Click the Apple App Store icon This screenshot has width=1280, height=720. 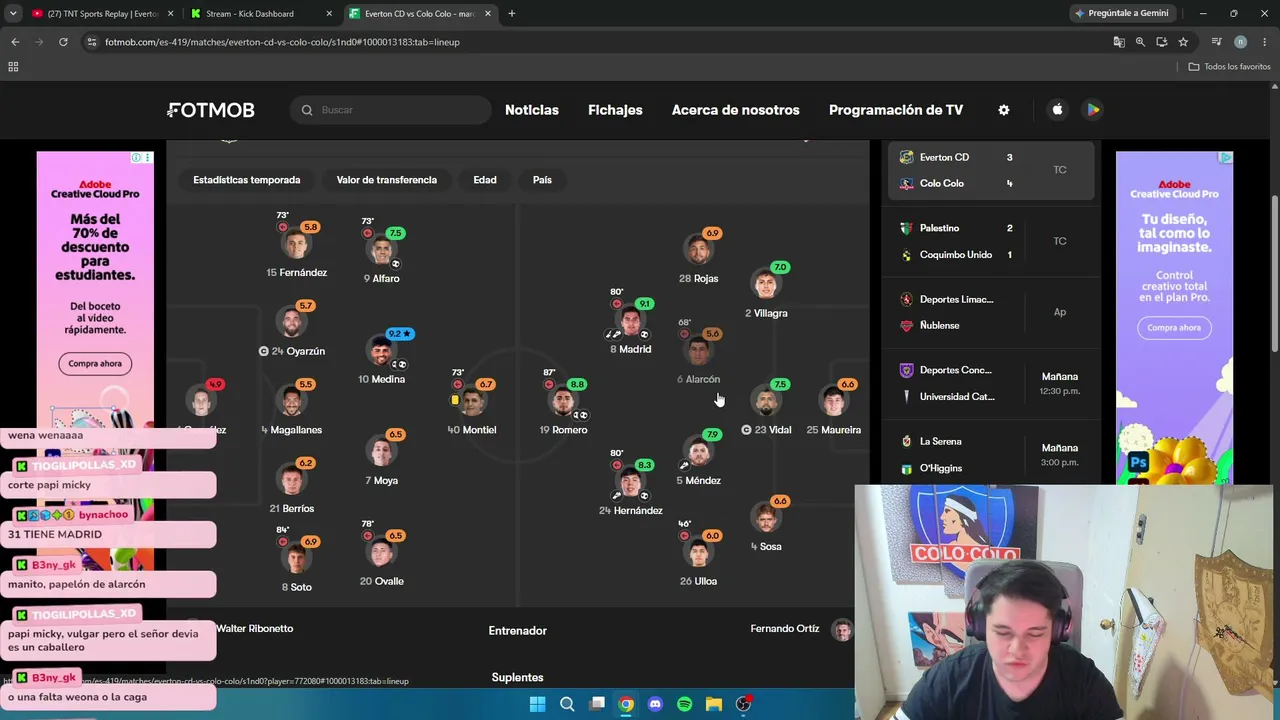(x=1057, y=110)
